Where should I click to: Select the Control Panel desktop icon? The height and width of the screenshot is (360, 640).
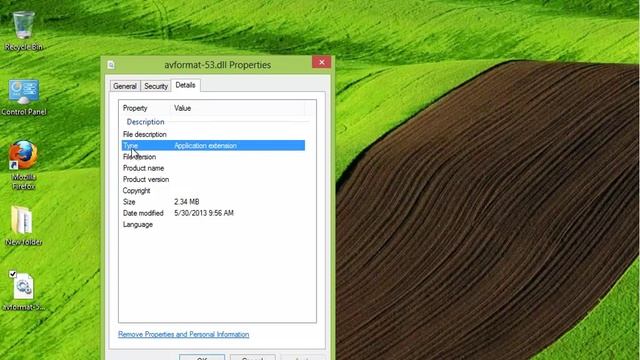click(x=23, y=97)
